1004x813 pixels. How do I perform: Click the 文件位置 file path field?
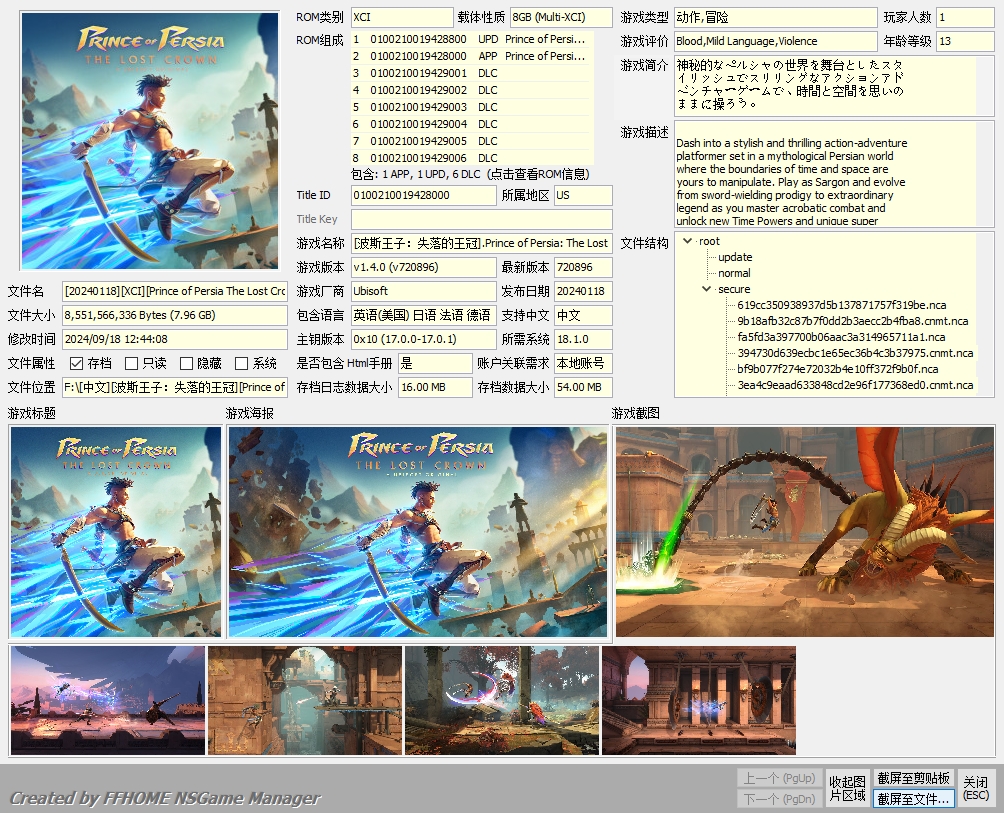pyautogui.click(x=175, y=387)
